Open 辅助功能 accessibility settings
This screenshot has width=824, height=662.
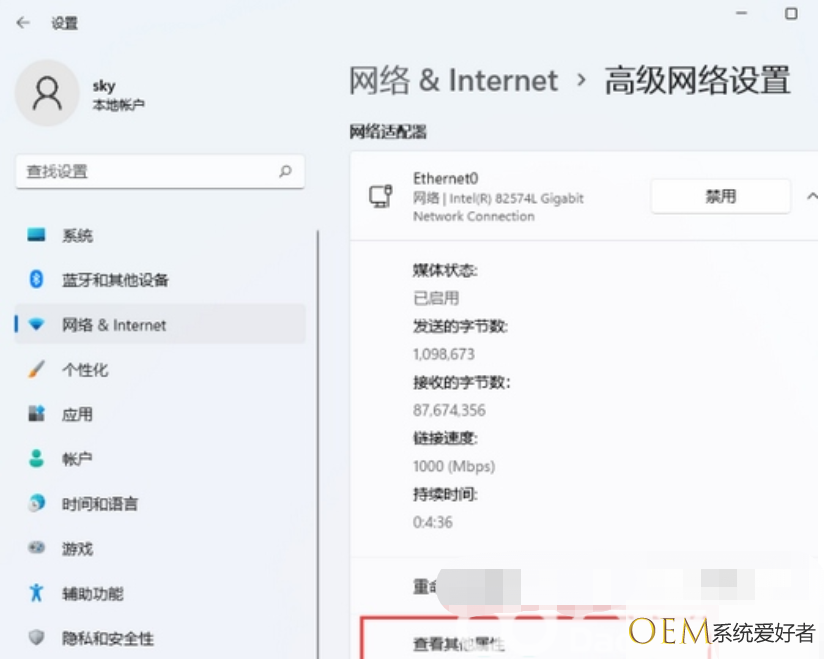tap(92, 594)
